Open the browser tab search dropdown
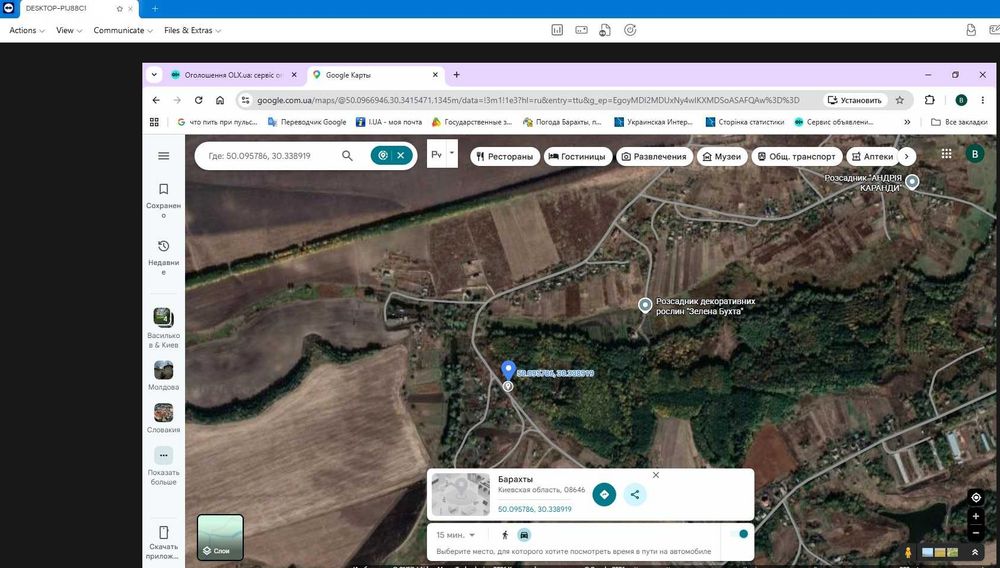The image size is (1000, 568). 154,75
